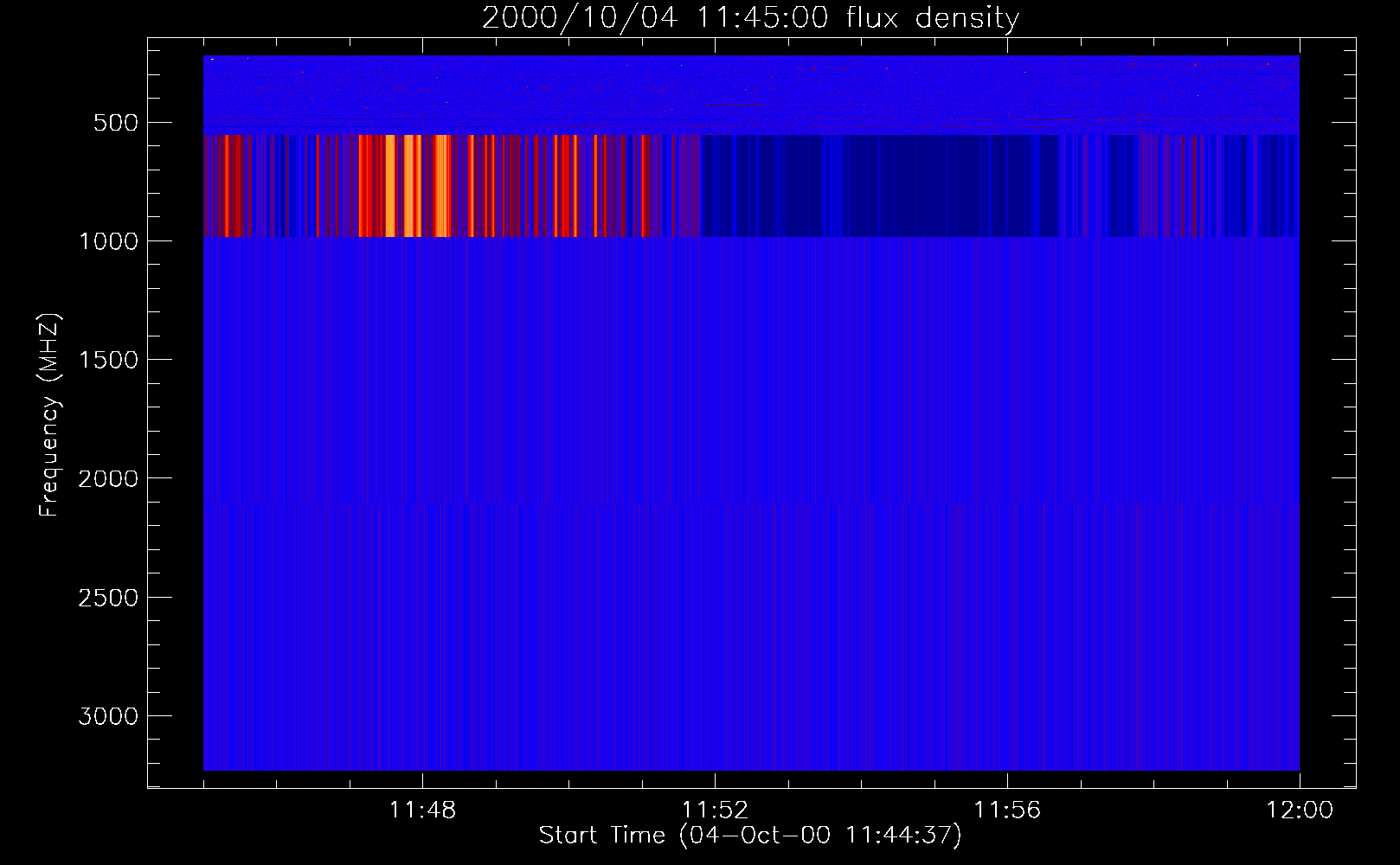Click the "Start Time (04-Oct-00 11:44:37)" label
Image resolution: width=1400 pixels, height=865 pixels.
pos(750,836)
